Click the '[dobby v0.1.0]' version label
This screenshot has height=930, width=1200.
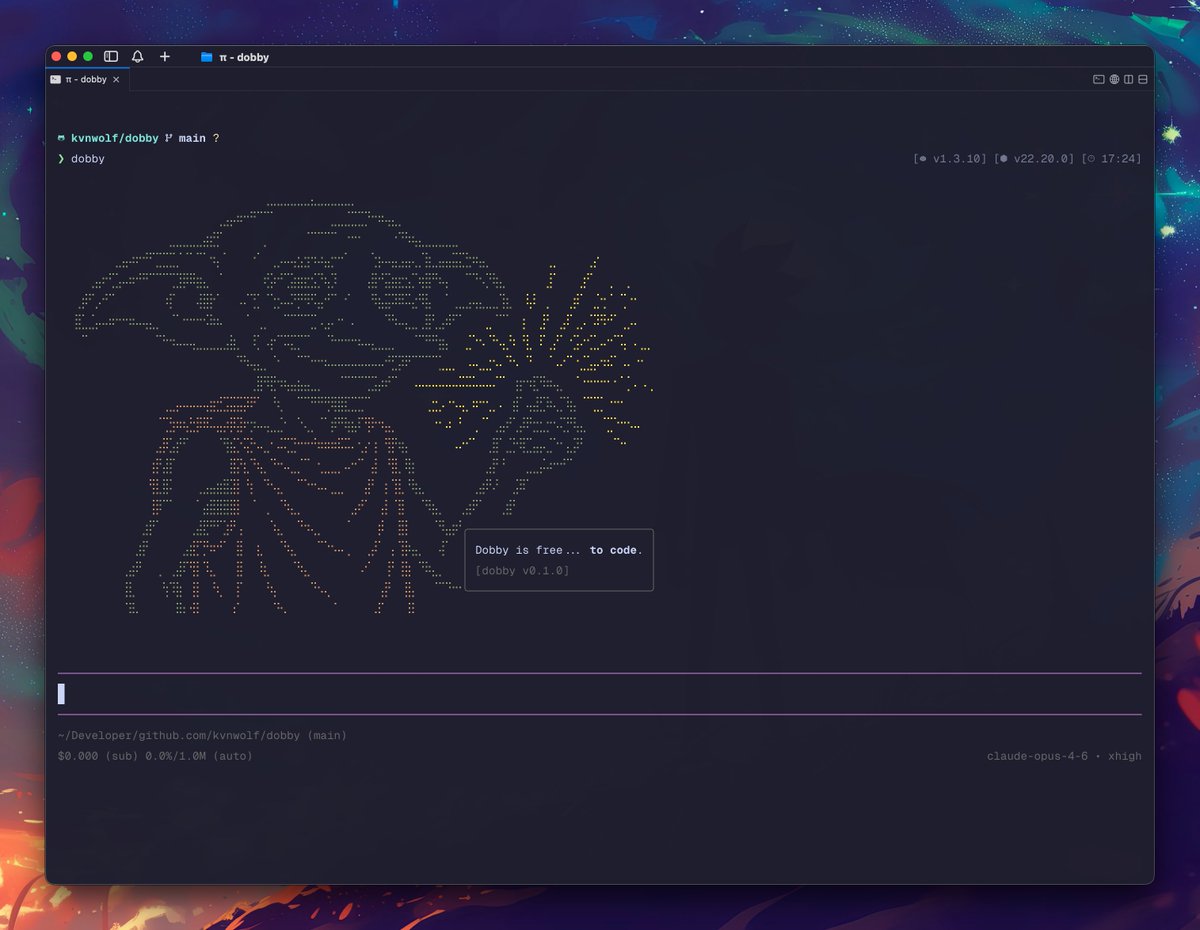coord(522,570)
